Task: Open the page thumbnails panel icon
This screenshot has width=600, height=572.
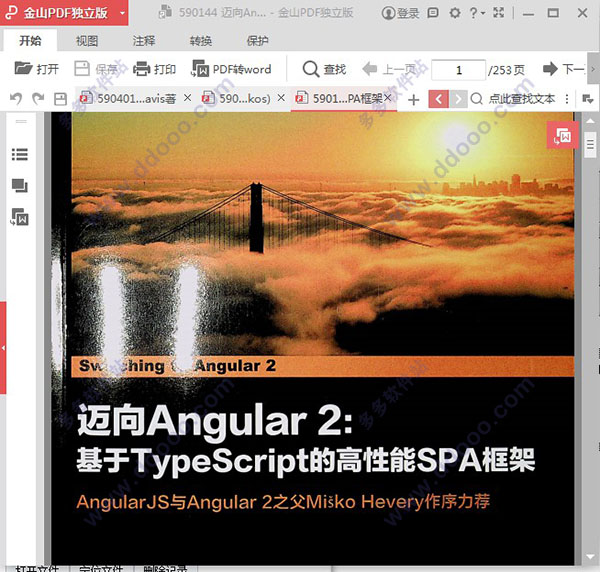Action: pyautogui.click(x=20, y=186)
